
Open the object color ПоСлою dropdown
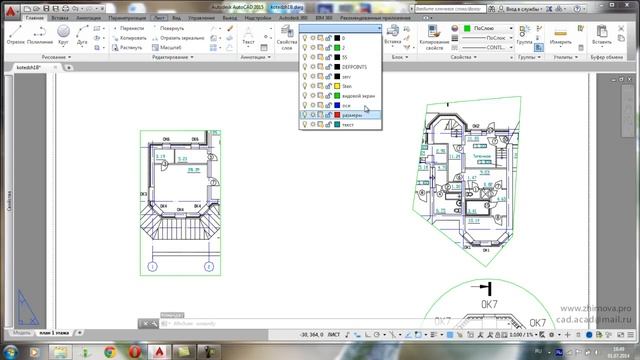[488, 28]
